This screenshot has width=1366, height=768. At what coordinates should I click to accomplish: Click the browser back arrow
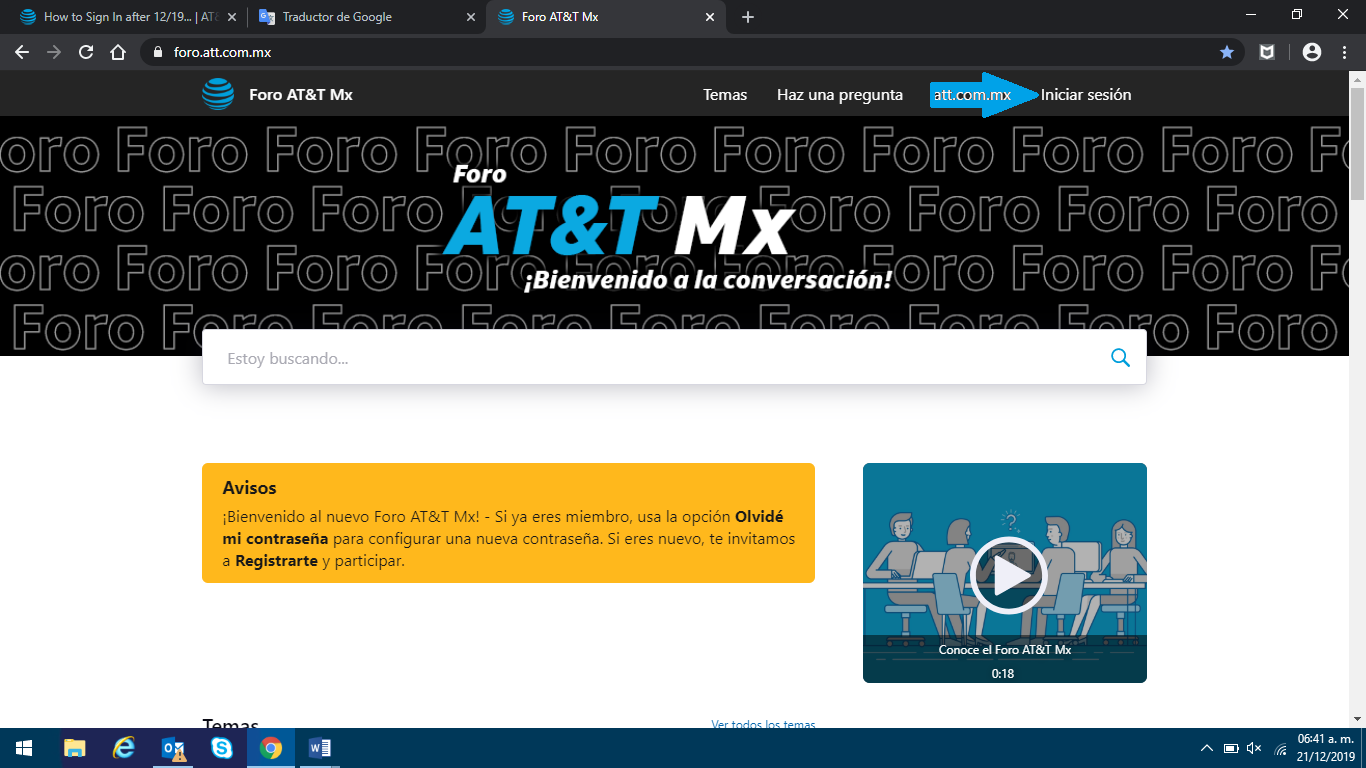point(22,52)
